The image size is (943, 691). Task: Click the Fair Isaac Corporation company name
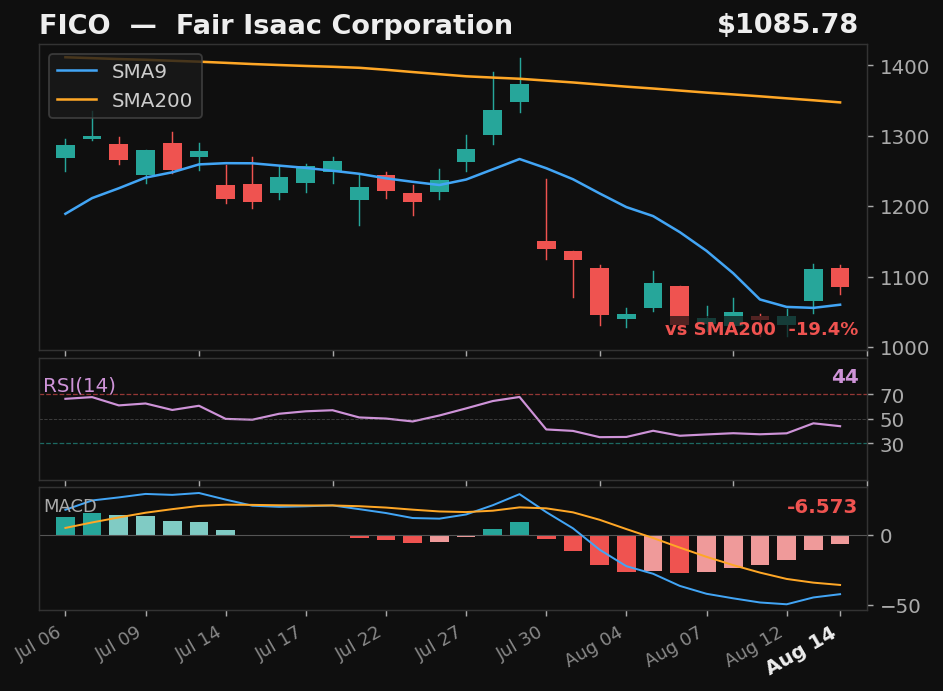tap(344, 25)
